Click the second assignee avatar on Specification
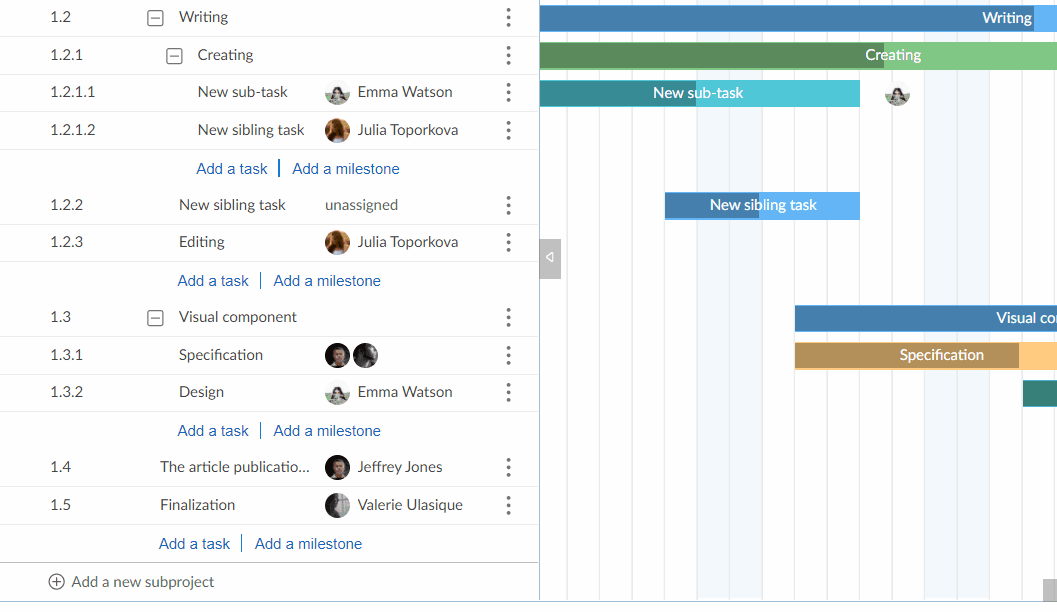This screenshot has height=612, width=1057. click(365, 355)
